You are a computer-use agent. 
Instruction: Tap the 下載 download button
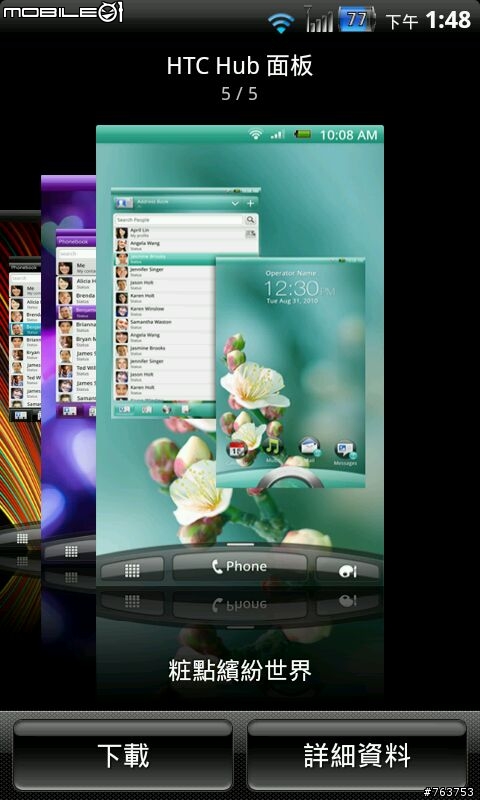point(122,755)
